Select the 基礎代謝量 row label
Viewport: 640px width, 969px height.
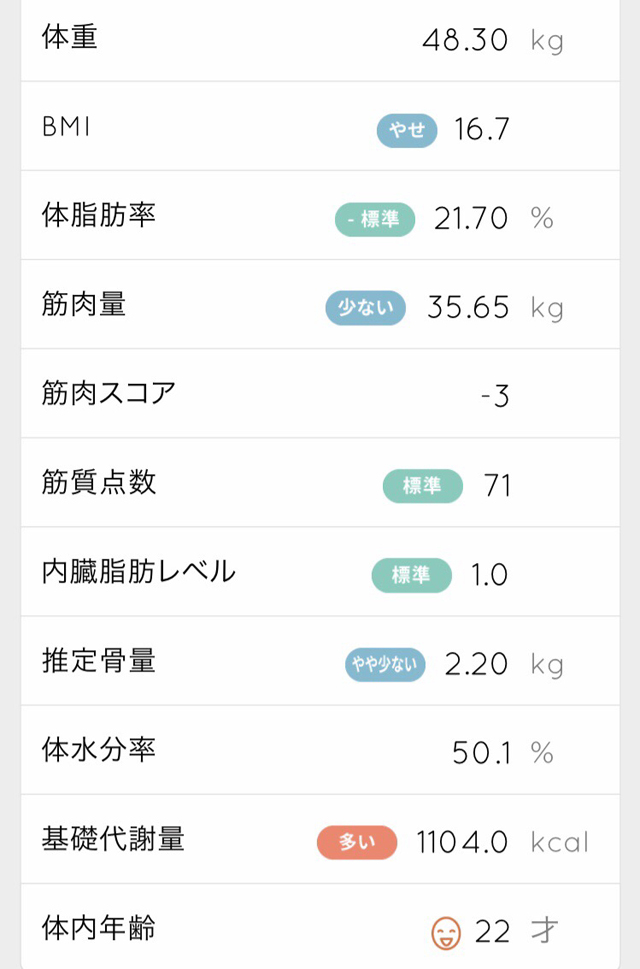pos(112,839)
